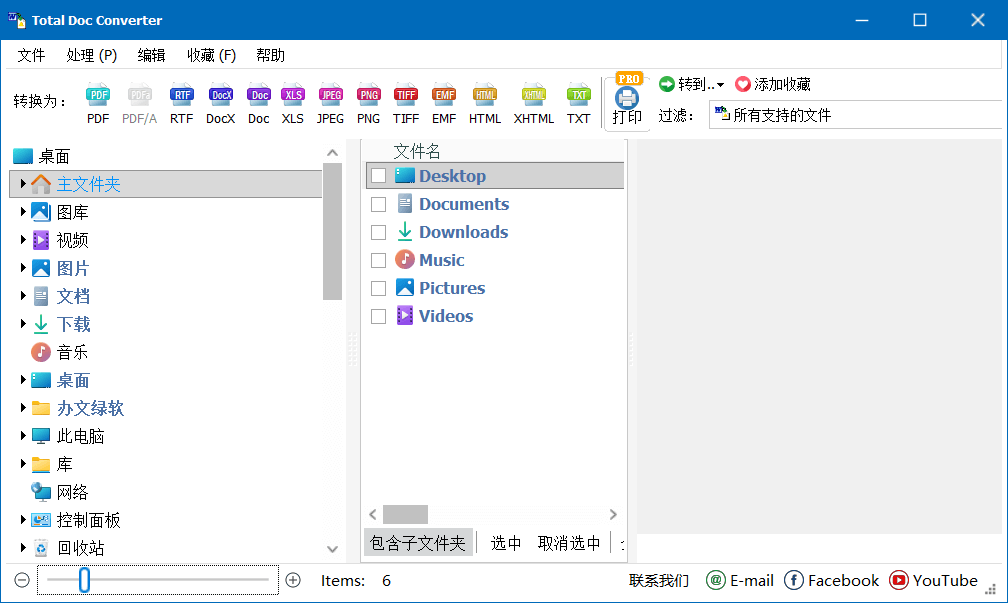Select XLS conversion format
This screenshot has width=1008, height=603.
tap(293, 100)
